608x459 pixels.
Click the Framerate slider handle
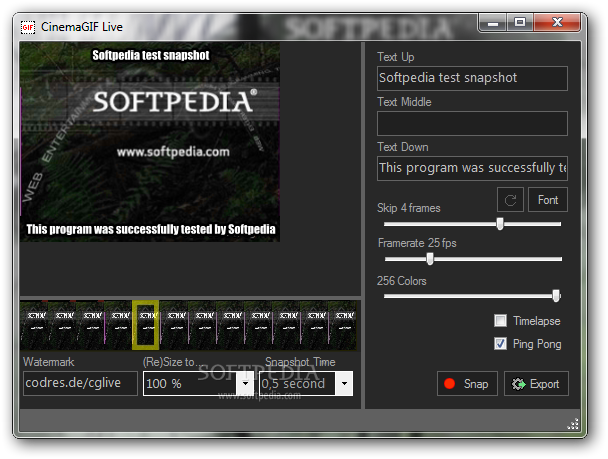(x=430, y=259)
